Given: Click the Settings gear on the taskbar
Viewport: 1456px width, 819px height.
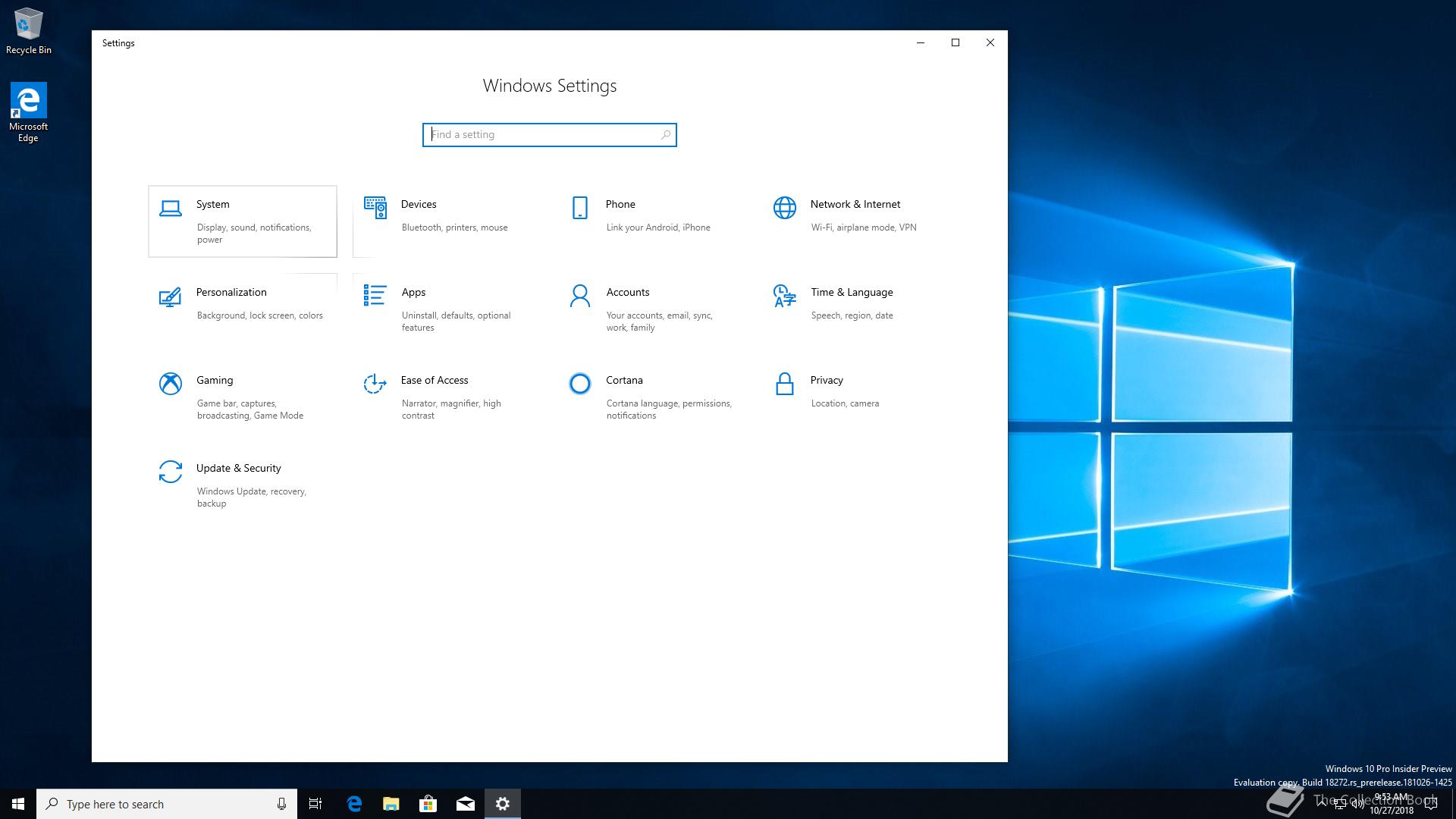Looking at the screenshot, I should pyautogui.click(x=503, y=804).
